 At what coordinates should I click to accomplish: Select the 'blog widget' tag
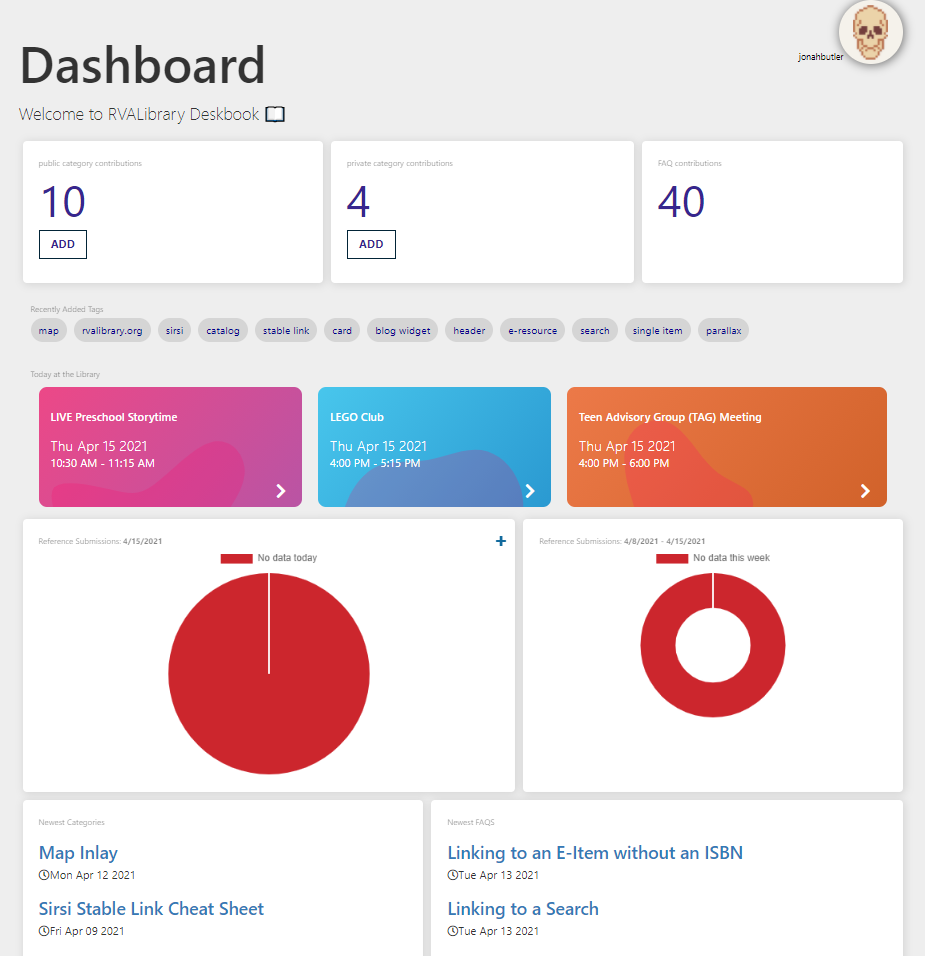pos(402,330)
